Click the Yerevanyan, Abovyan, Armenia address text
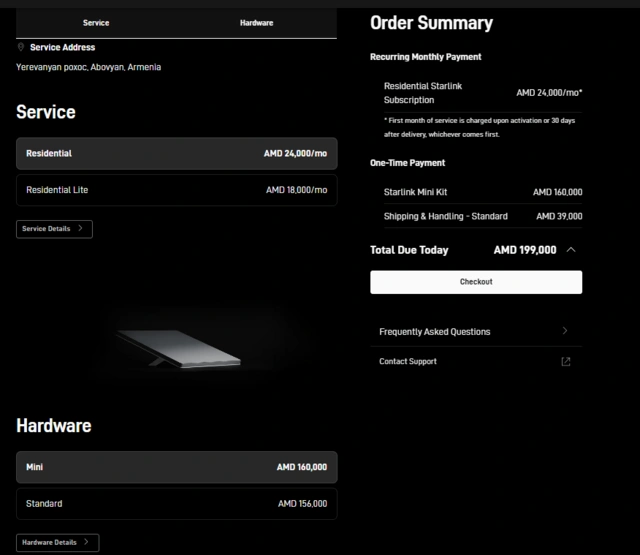Image resolution: width=640 pixels, height=555 pixels. point(89,67)
